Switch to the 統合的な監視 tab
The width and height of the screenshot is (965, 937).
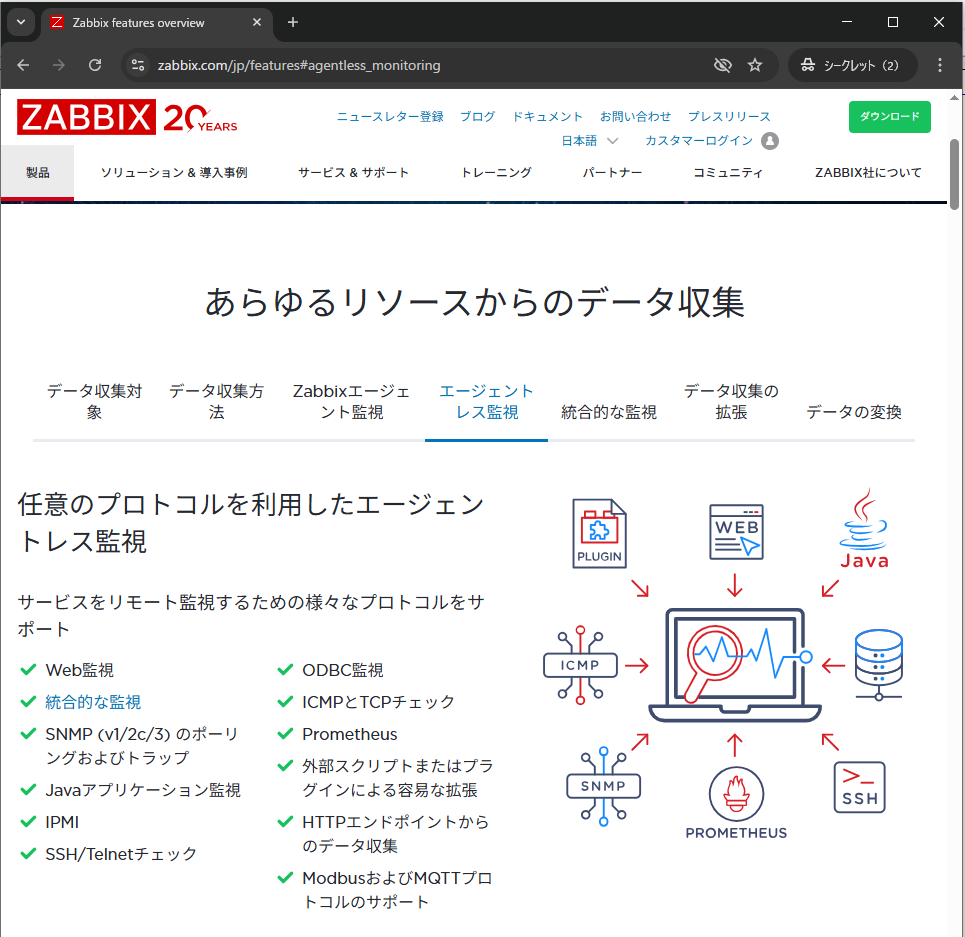(609, 412)
